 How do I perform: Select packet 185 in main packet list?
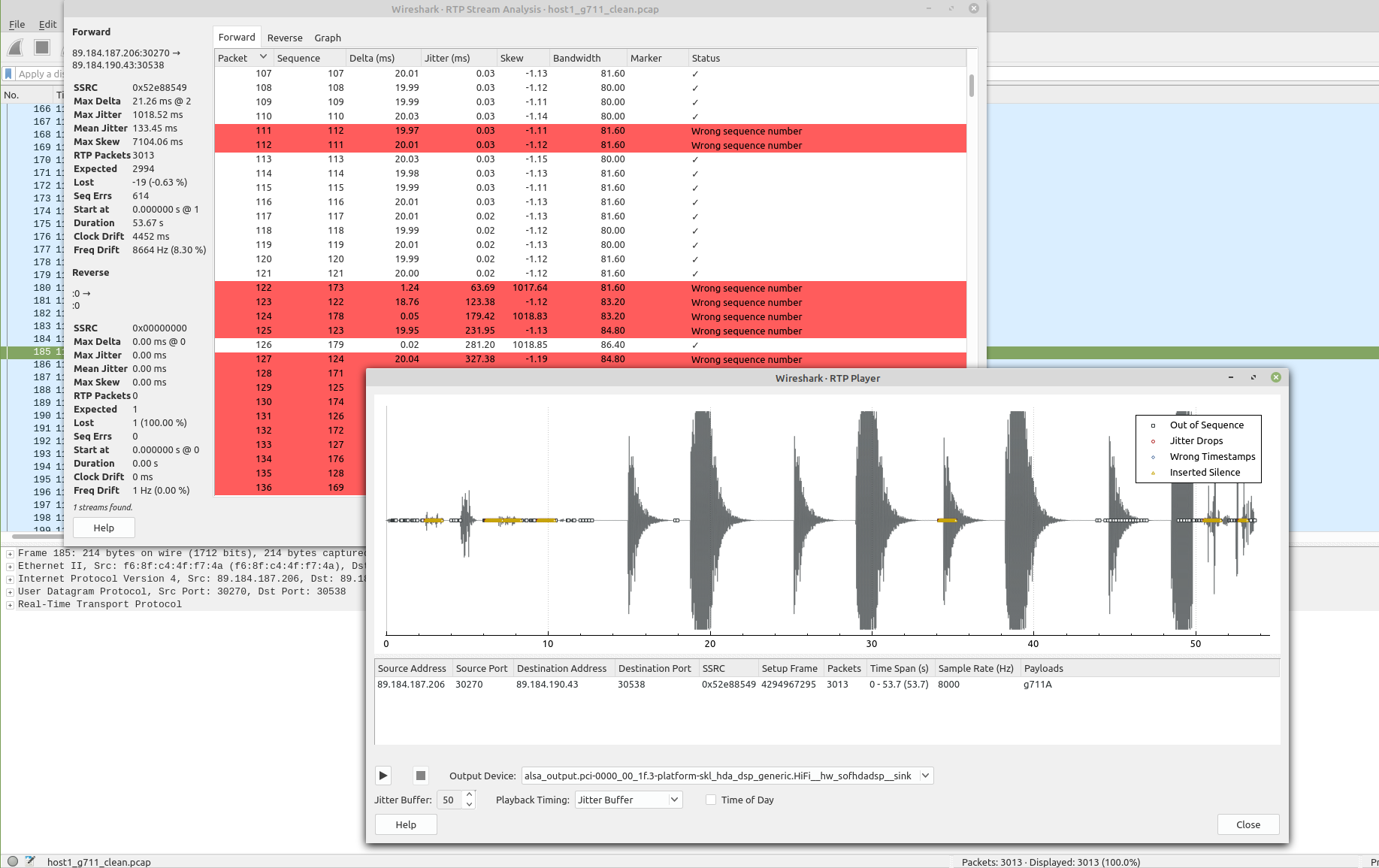[x=32, y=352]
